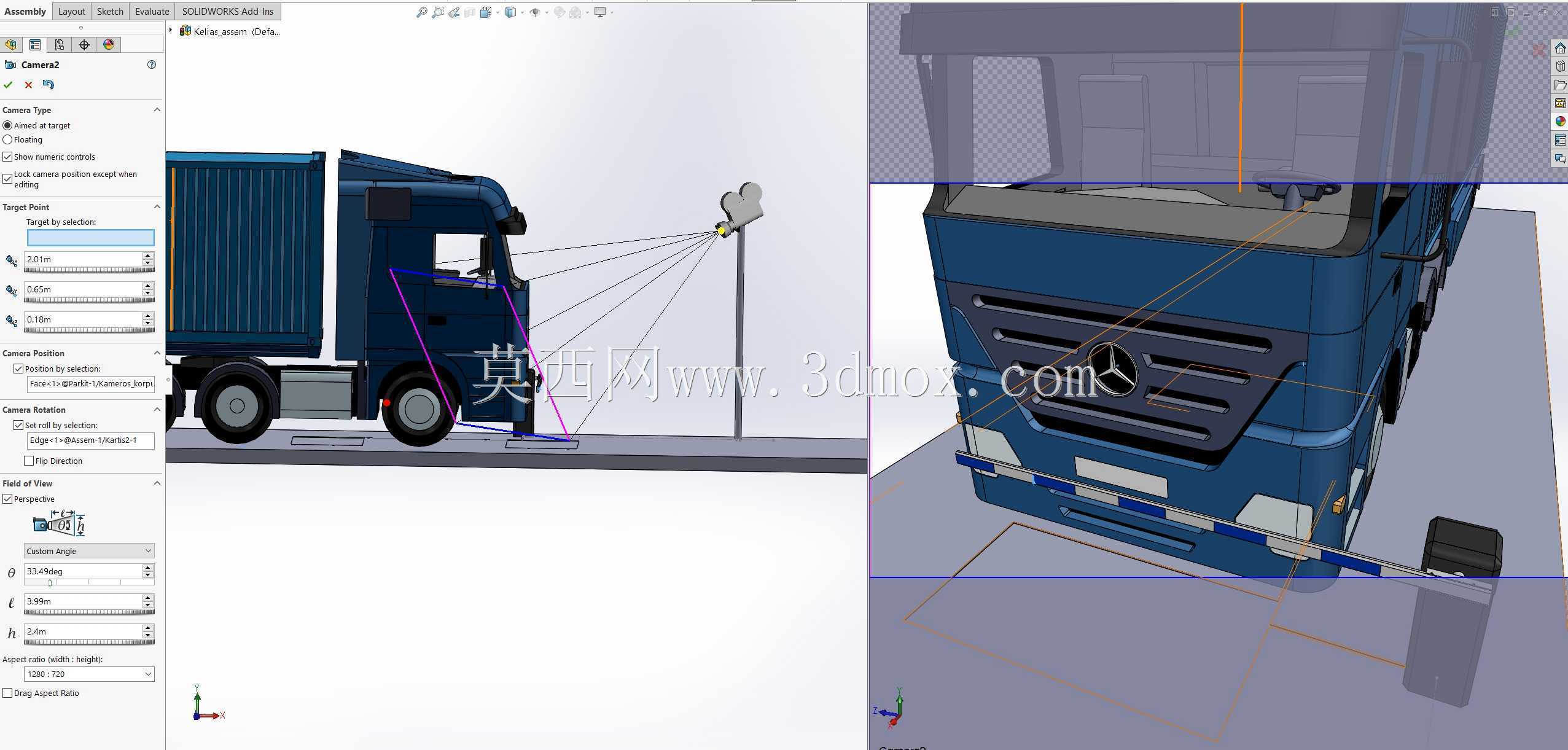Click the Apply Scene icon
The height and width of the screenshot is (750, 1568).
click(575, 12)
